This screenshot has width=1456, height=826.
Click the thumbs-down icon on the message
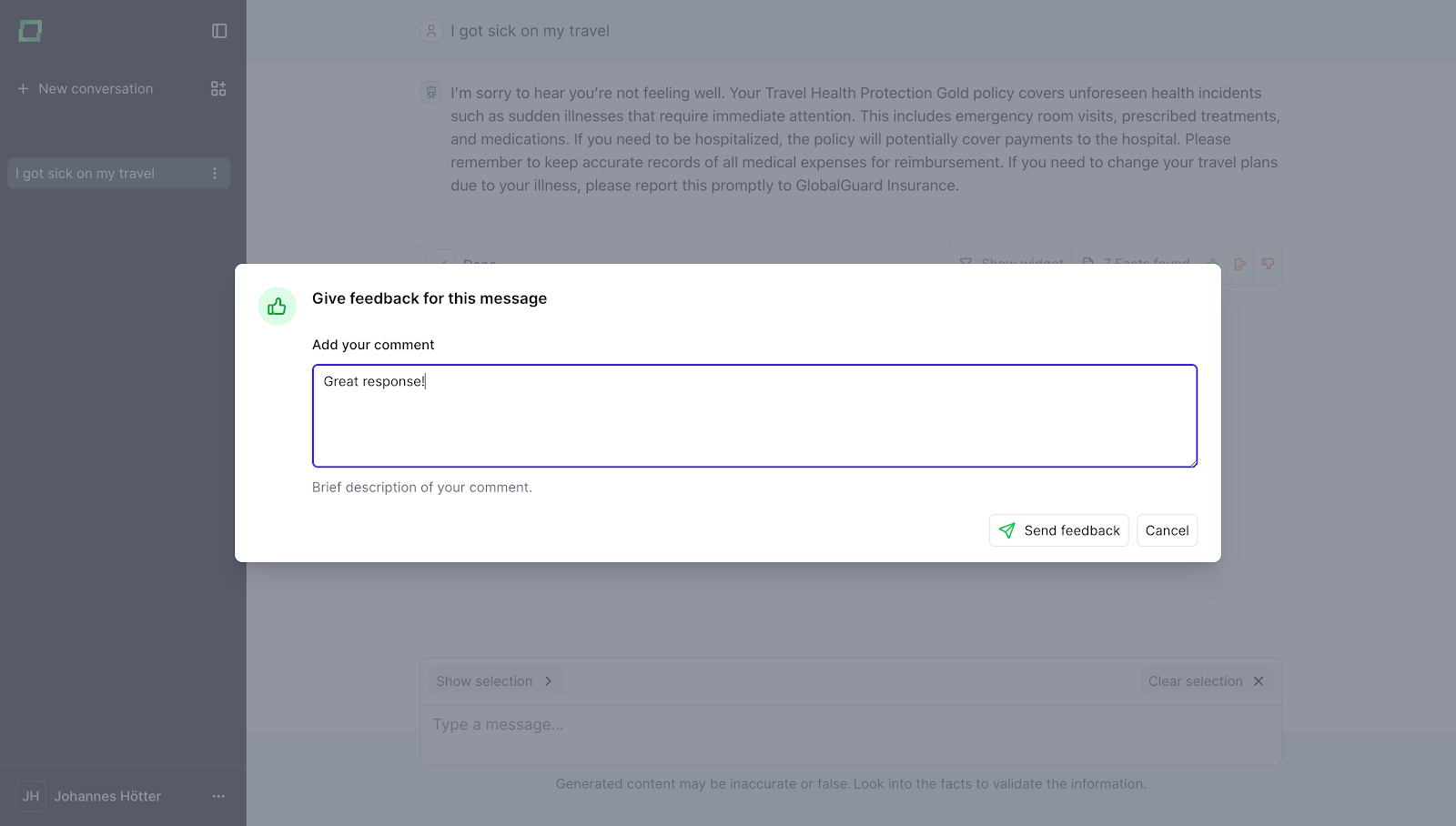1268,264
